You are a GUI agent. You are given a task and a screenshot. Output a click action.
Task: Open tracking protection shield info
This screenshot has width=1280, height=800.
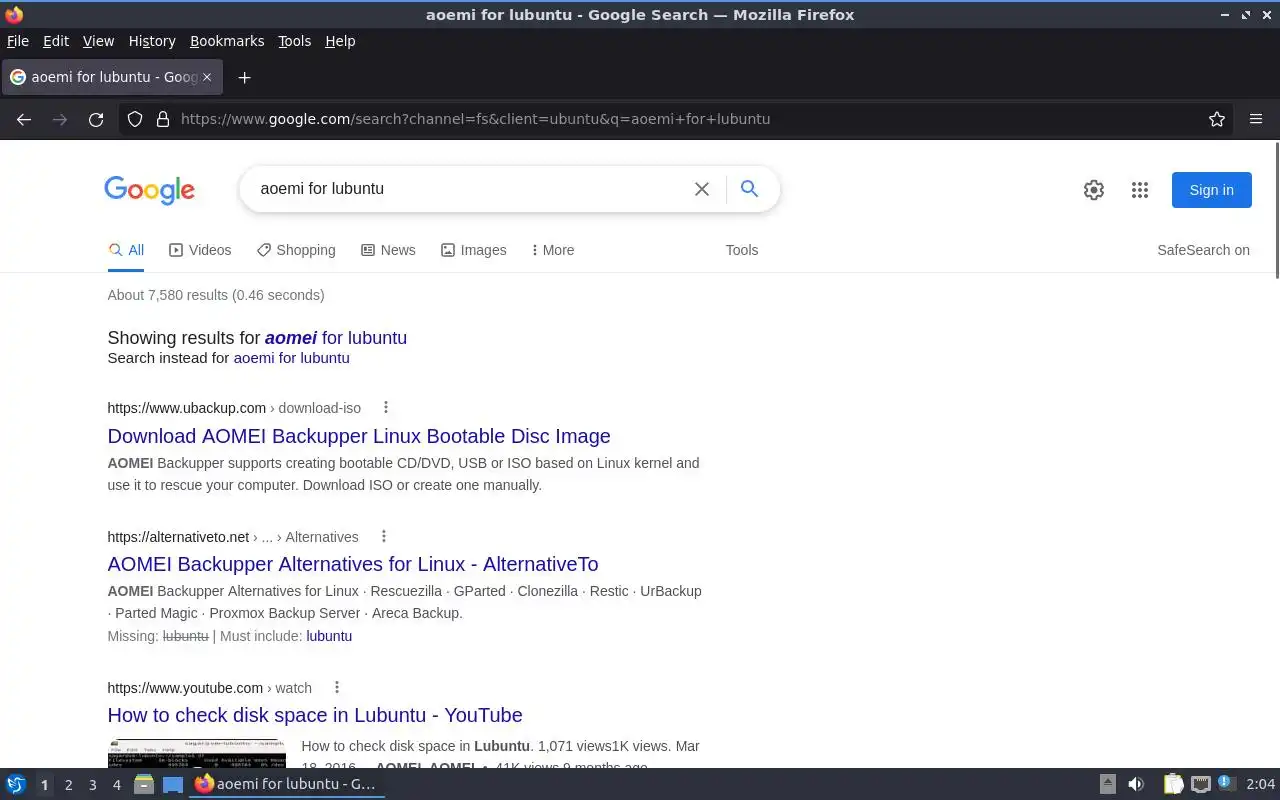[136, 119]
